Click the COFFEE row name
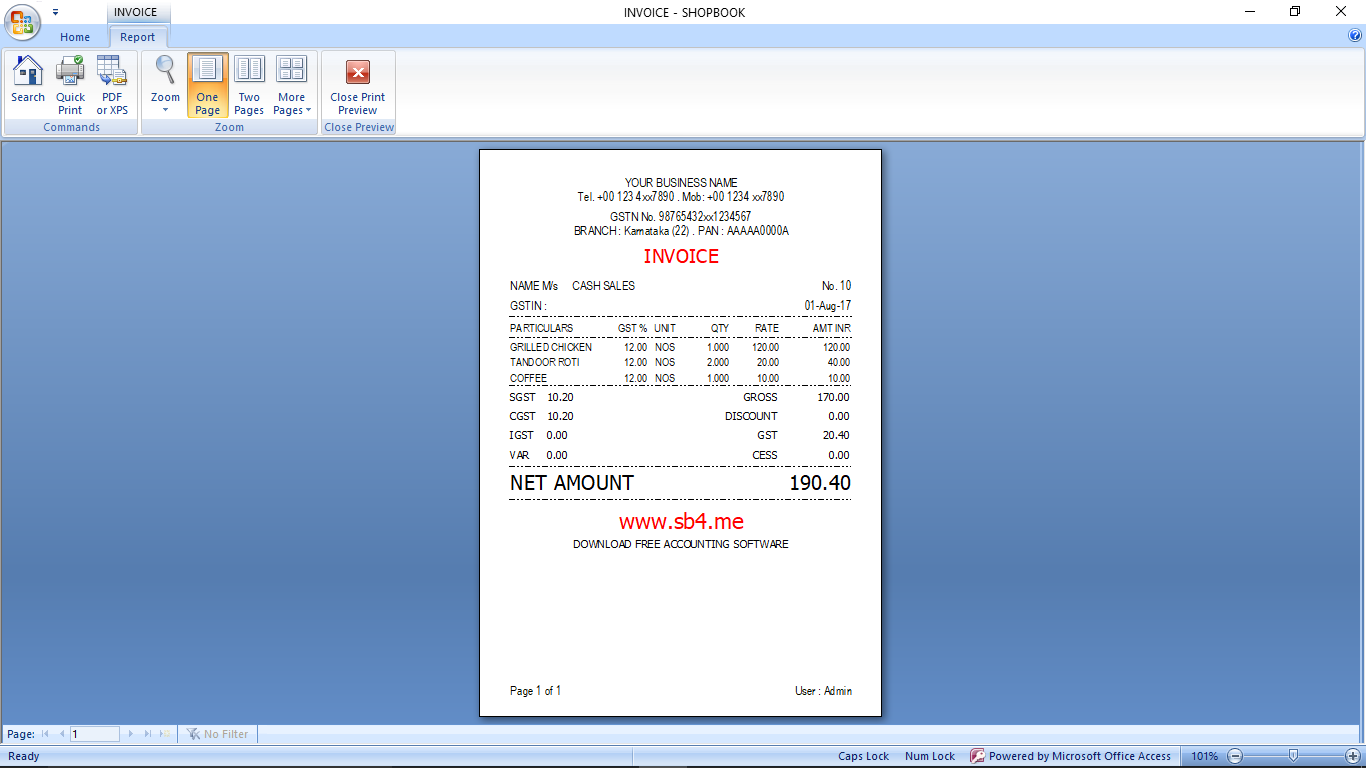 pos(528,378)
